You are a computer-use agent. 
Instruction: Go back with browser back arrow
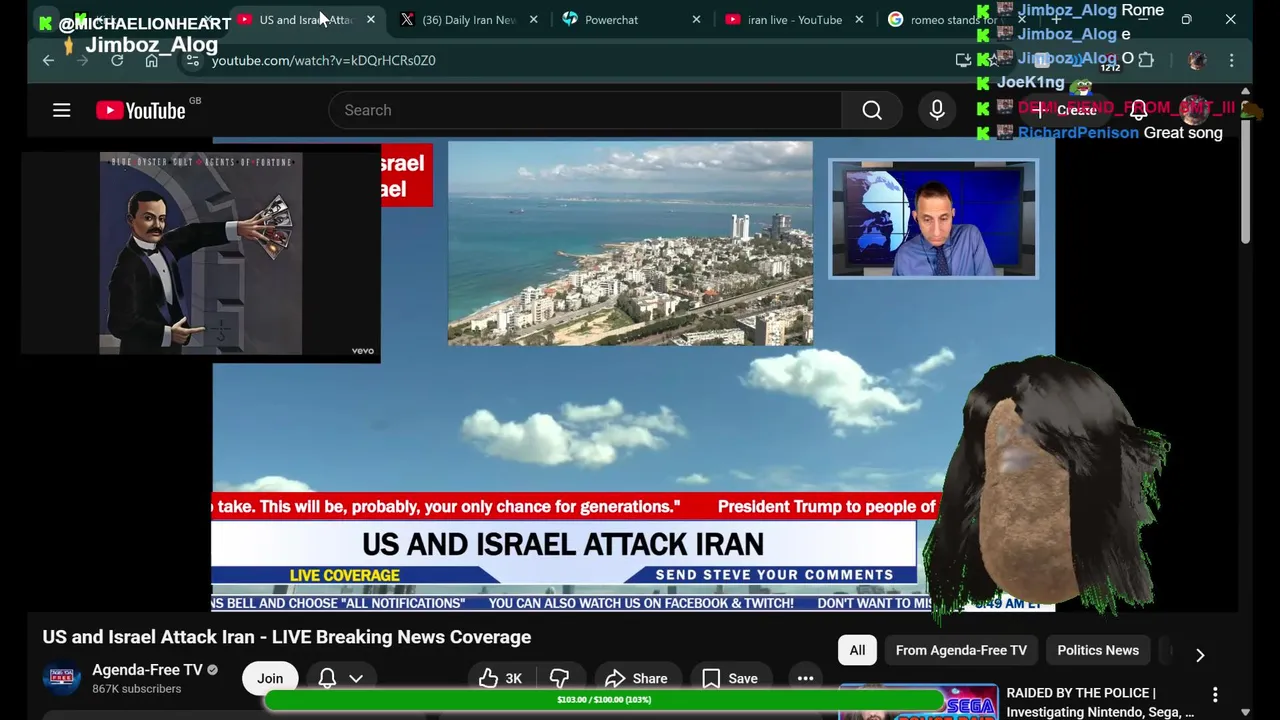point(48,60)
